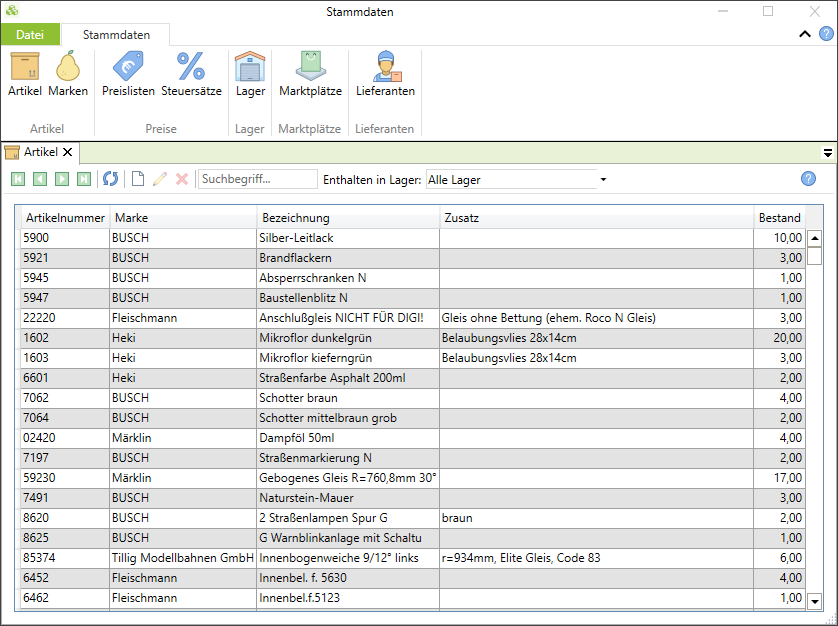Select the Stammdaten ribbon tab
The height and width of the screenshot is (626, 838).
click(x=116, y=35)
